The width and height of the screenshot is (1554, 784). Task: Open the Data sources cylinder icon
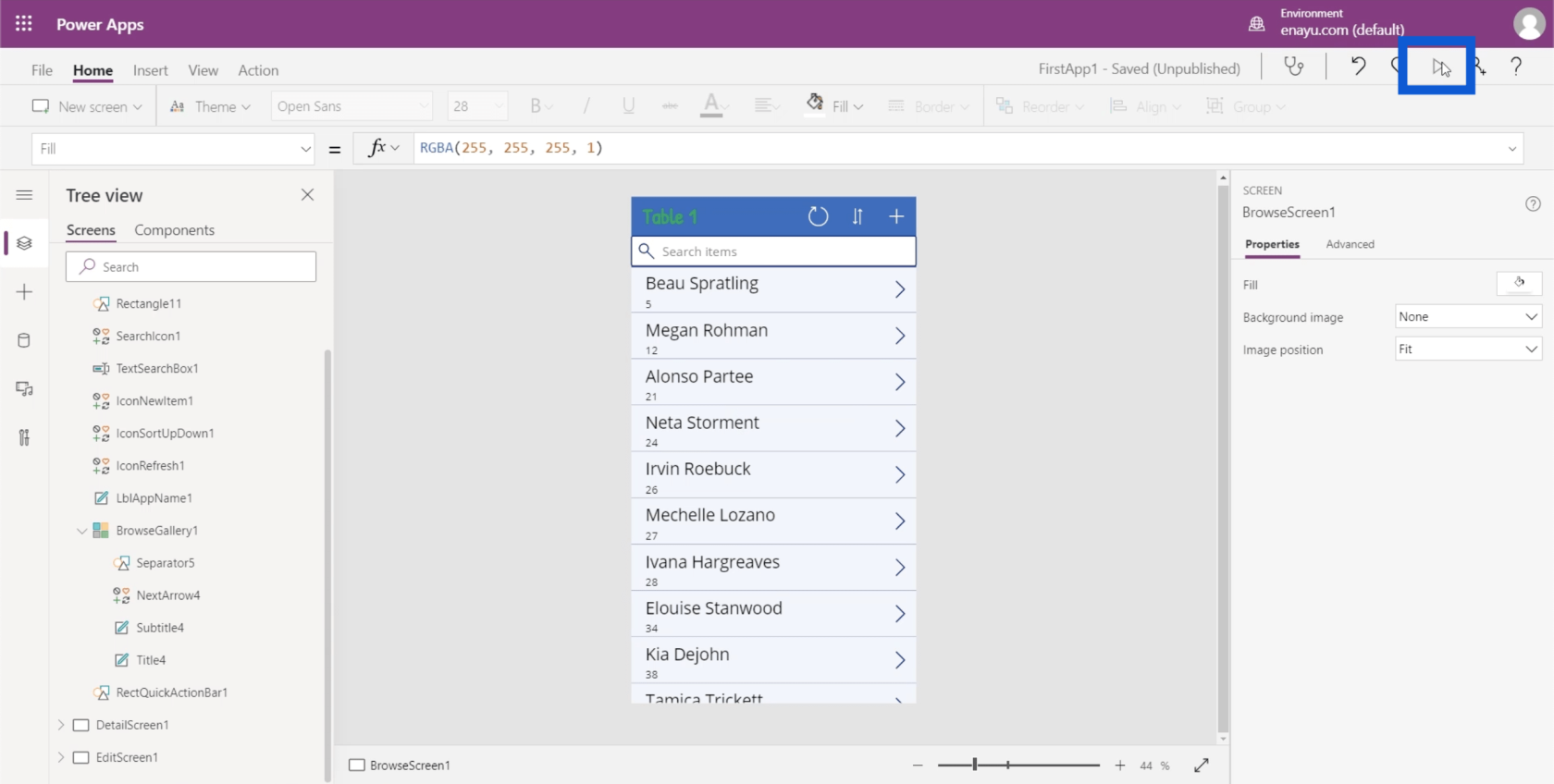point(24,340)
